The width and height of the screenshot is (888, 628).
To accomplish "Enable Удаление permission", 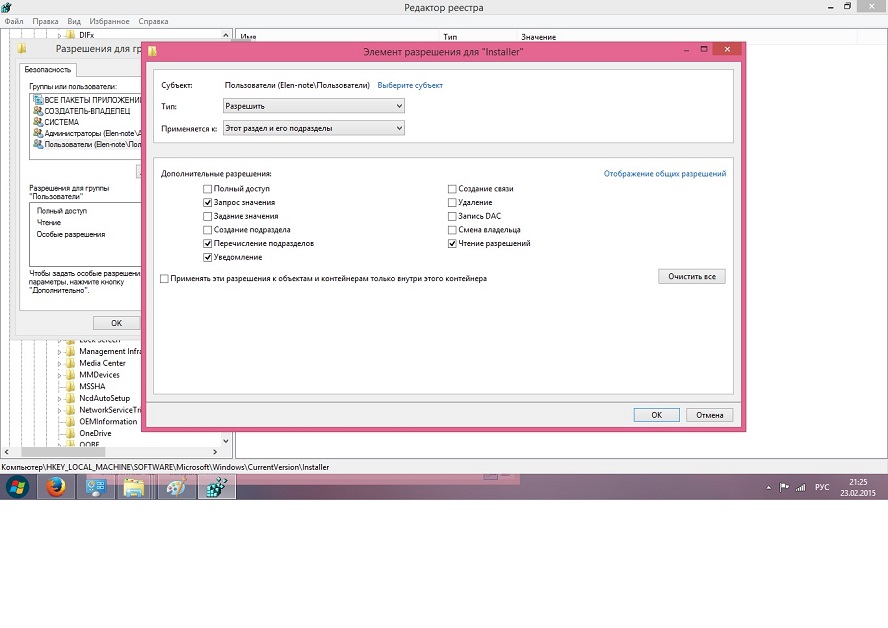I will (x=452, y=202).
